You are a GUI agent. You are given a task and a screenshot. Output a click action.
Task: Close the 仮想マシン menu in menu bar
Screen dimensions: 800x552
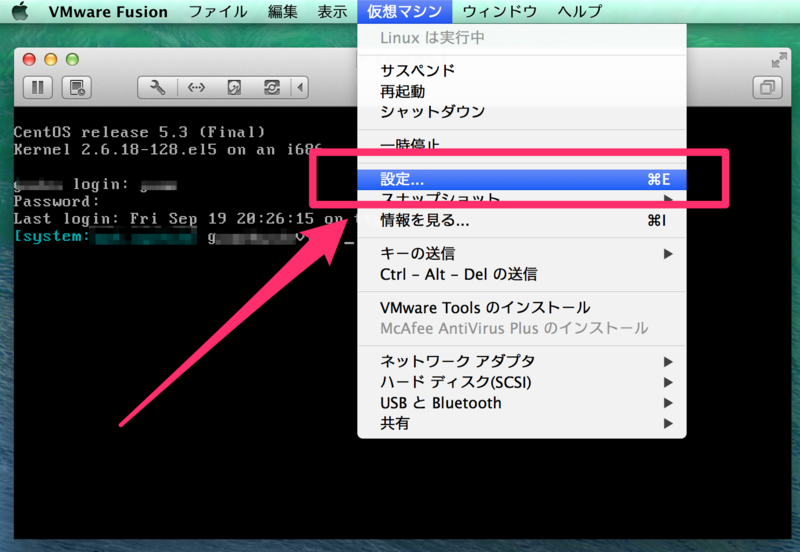click(x=405, y=11)
